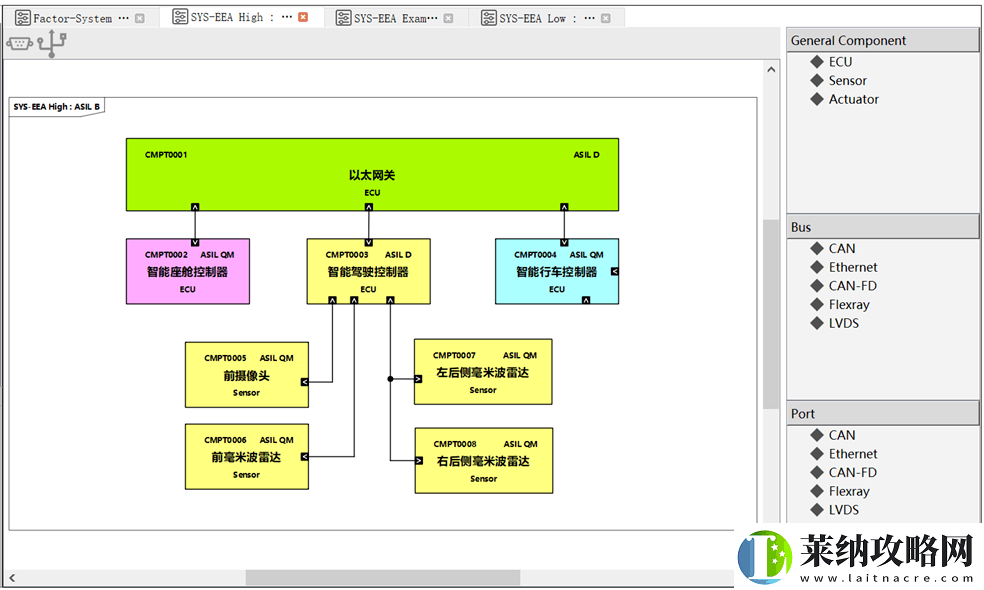This screenshot has height=590, width=984.
Task: Pick the LVDS diamond icon under Bus
Action: click(816, 323)
